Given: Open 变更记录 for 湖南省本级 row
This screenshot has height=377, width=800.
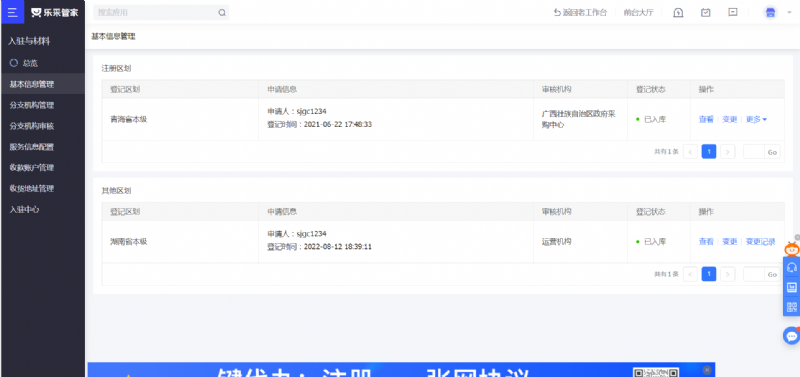Looking at the screenshot, I should click(761, 242).
